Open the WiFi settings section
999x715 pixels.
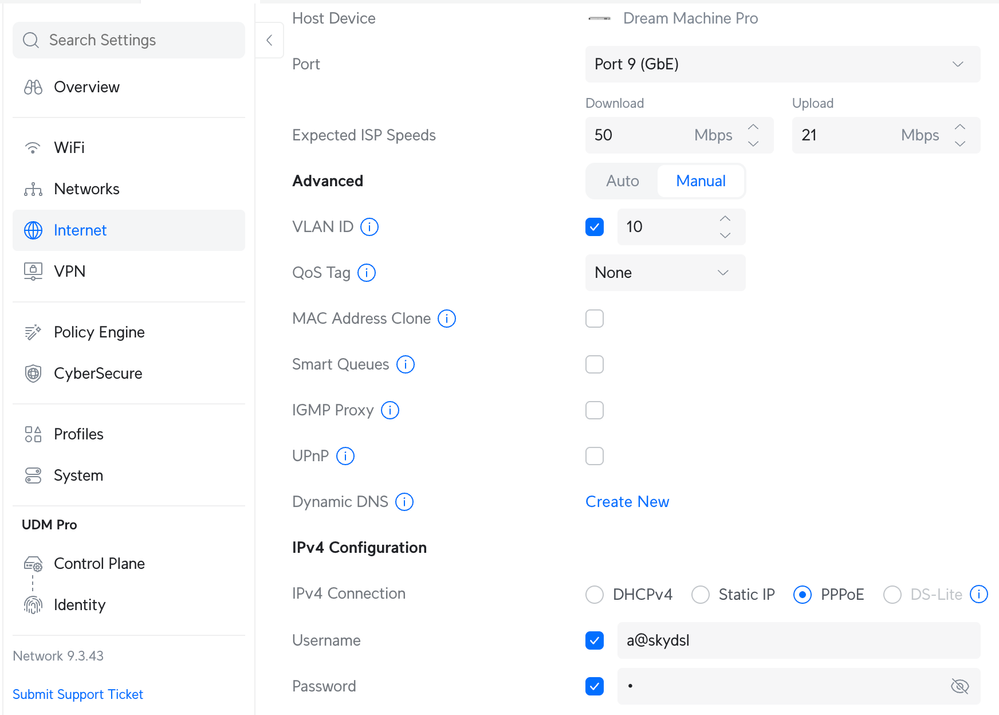click(69, 147)
